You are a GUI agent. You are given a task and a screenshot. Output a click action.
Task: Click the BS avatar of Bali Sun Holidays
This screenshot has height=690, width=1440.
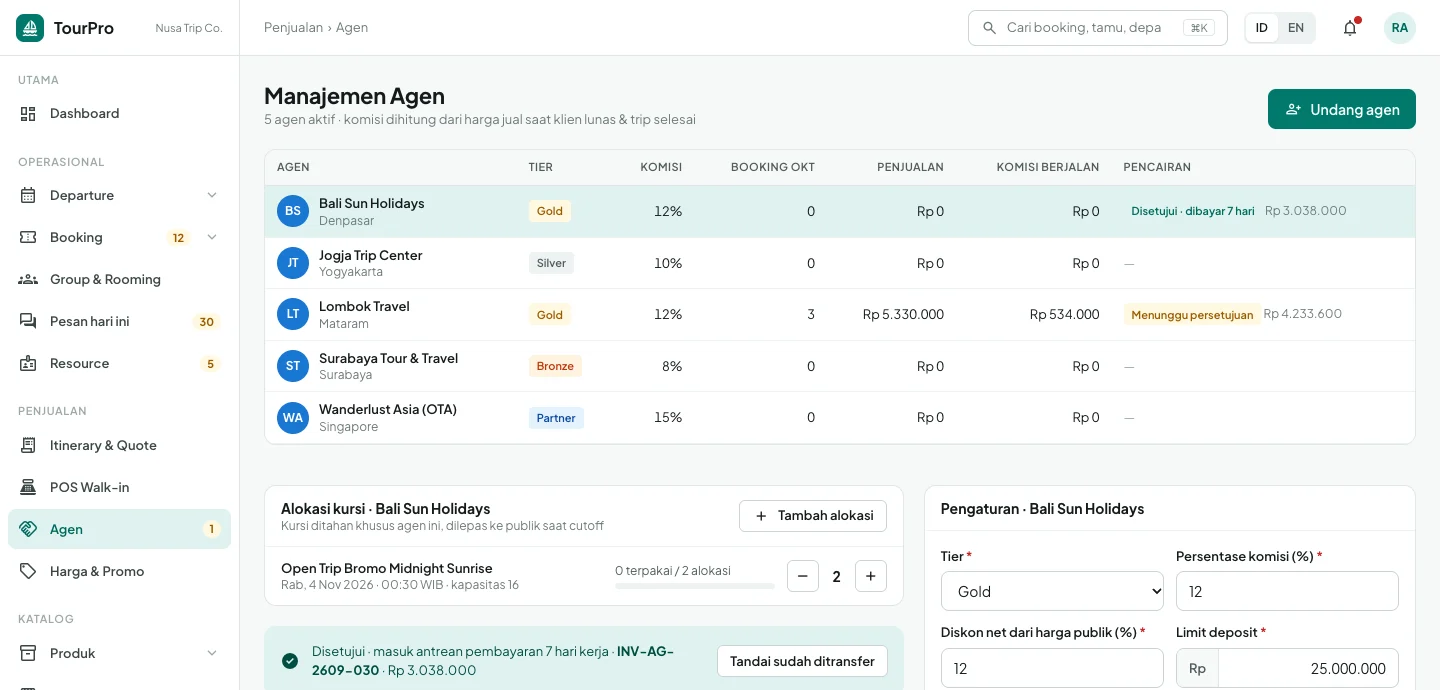click(293, 211)
